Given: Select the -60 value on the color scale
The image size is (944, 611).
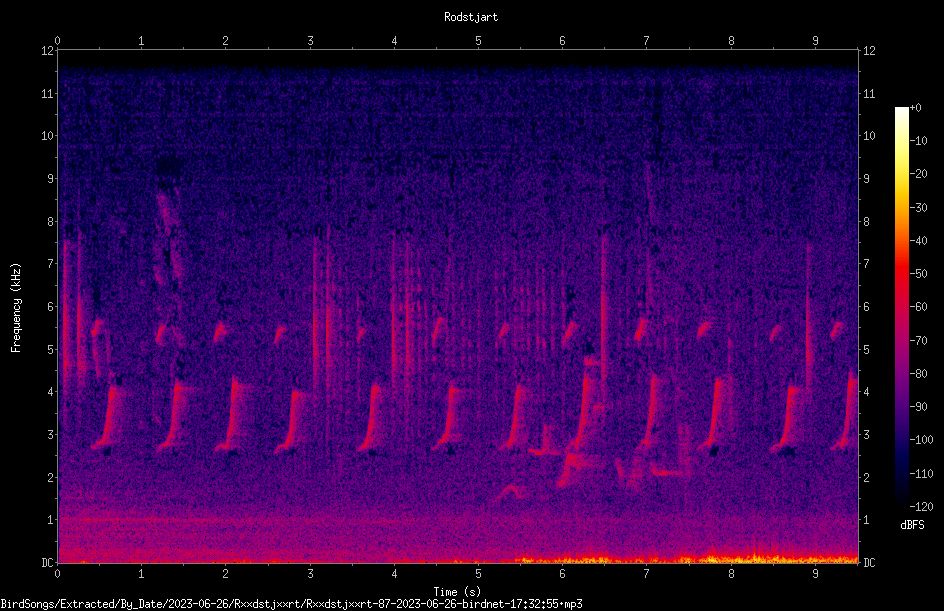Looking at the screenshot, I should pyautogui.click(x=918, y=307).
